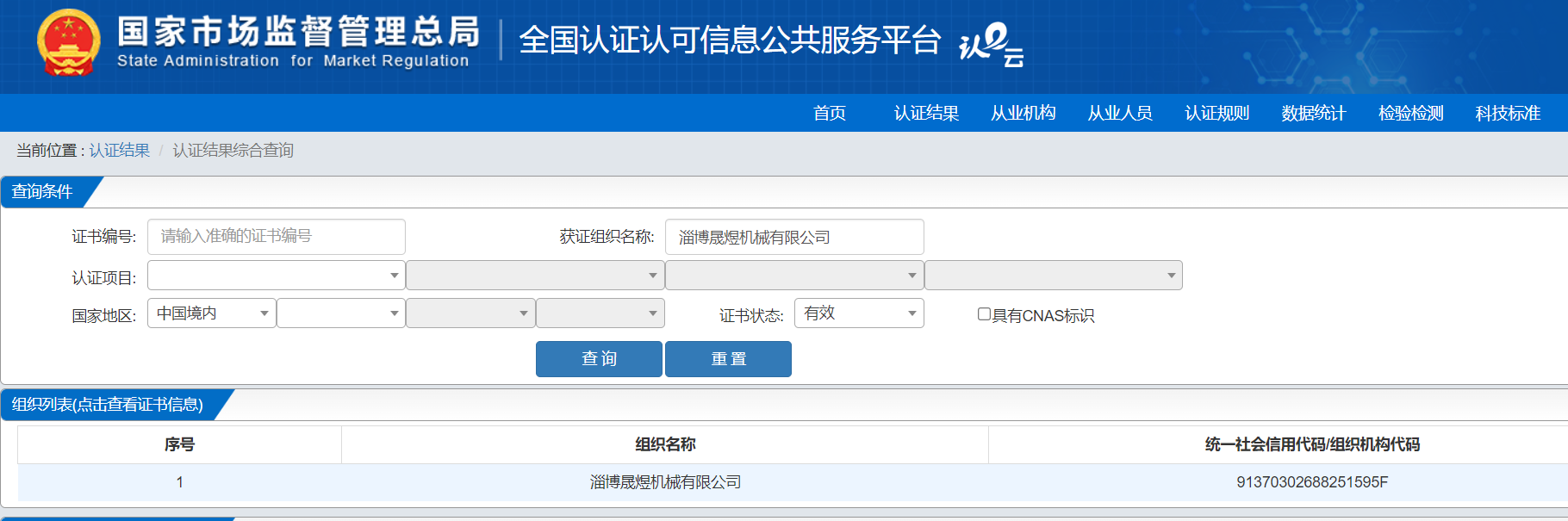Click the 组织名称 column header
1568x521 pixels.
[665, 444]
